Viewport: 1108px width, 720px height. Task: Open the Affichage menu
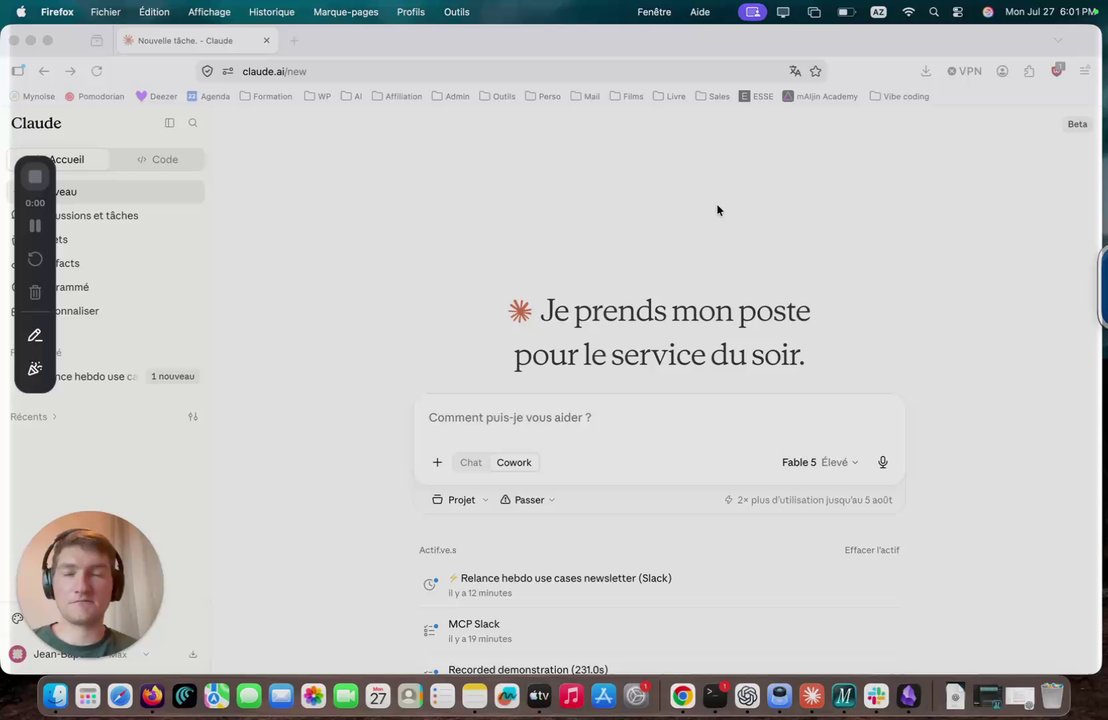pos(209,12)
